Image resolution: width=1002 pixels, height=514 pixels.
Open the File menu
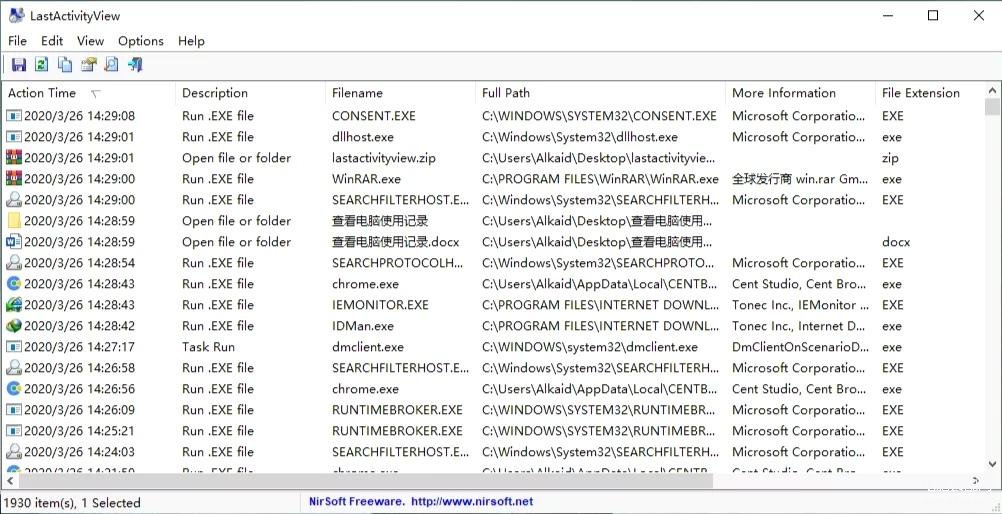(x=17, y=41)
